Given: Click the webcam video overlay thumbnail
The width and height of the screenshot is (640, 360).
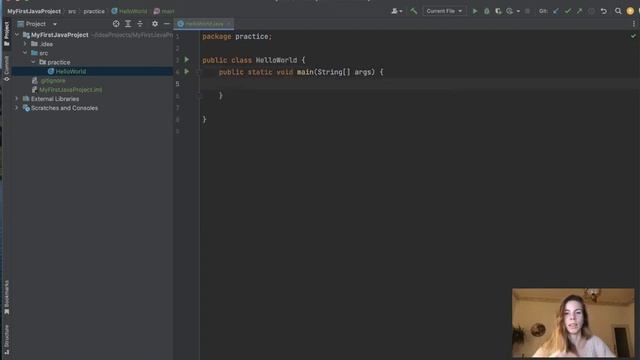Looking at the screenshot, I should [x=573, y=322].
